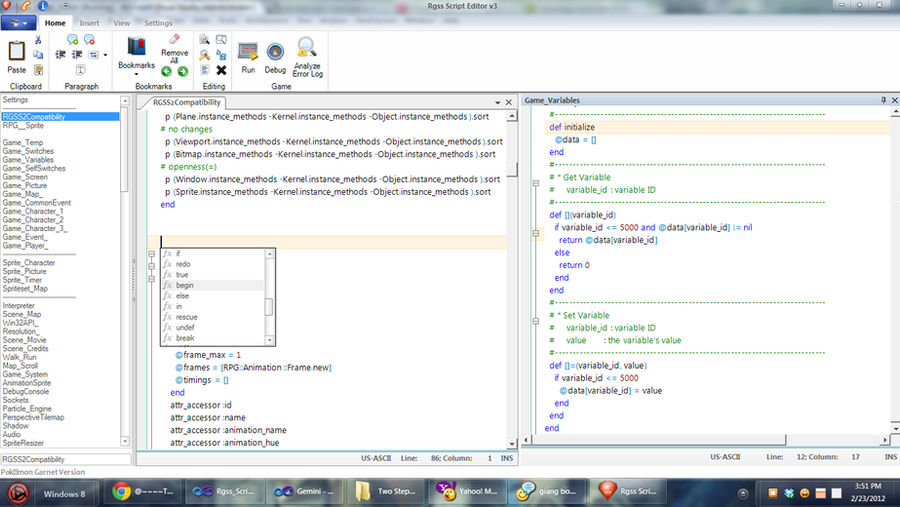Image resolution: width=900 pixels, height=507 pixels.
Task: Collapse the Get Variable comment block
Action: (x=536, y=183)
